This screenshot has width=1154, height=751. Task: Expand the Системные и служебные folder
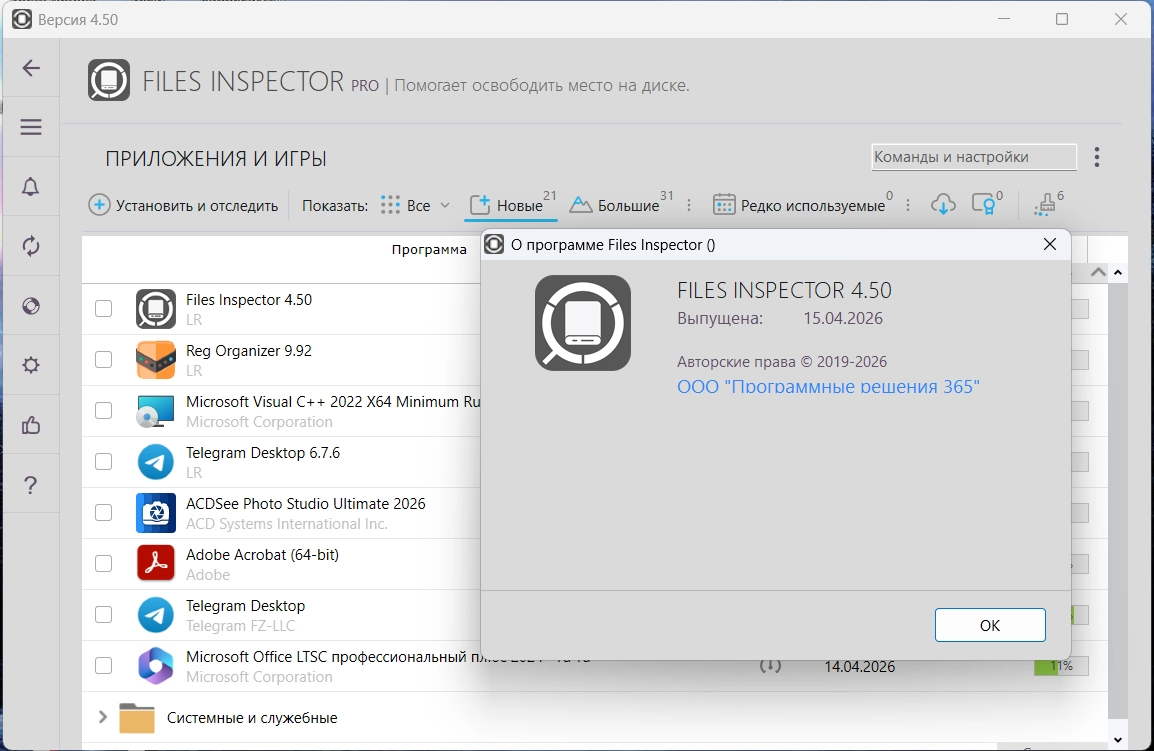point(102,717)
